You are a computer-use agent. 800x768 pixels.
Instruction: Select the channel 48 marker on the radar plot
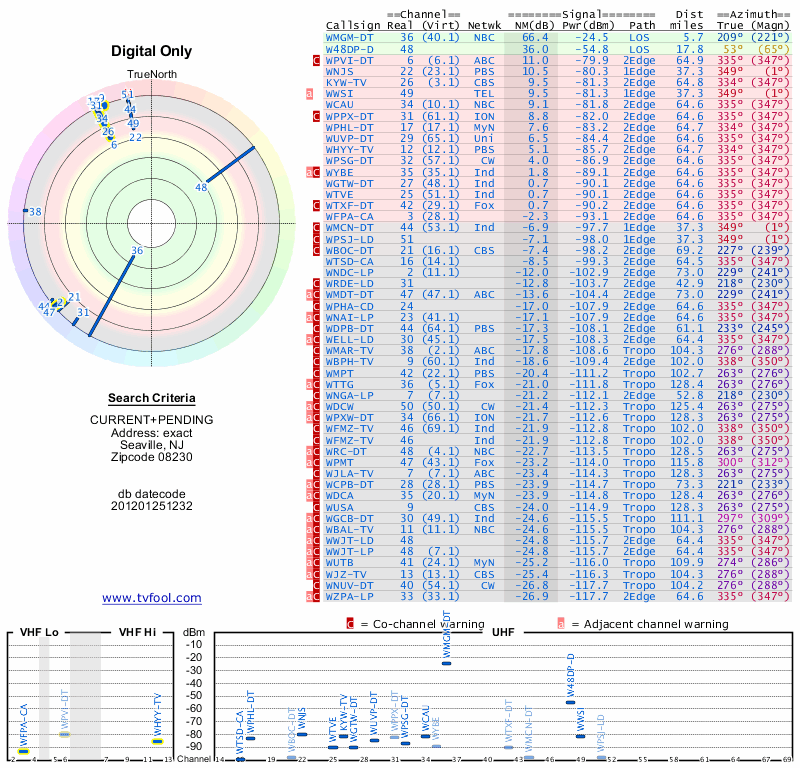coord(201,187)
